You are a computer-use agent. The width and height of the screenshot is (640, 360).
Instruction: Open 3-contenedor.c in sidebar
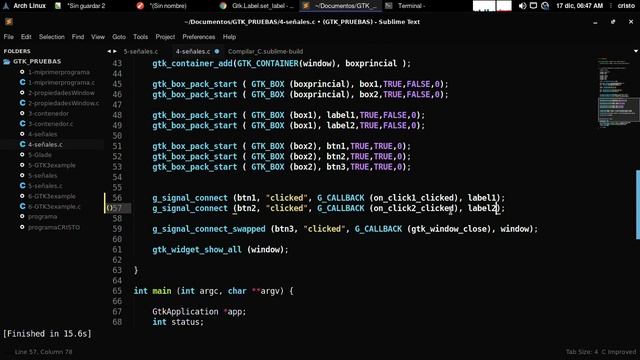pos(51,124)
